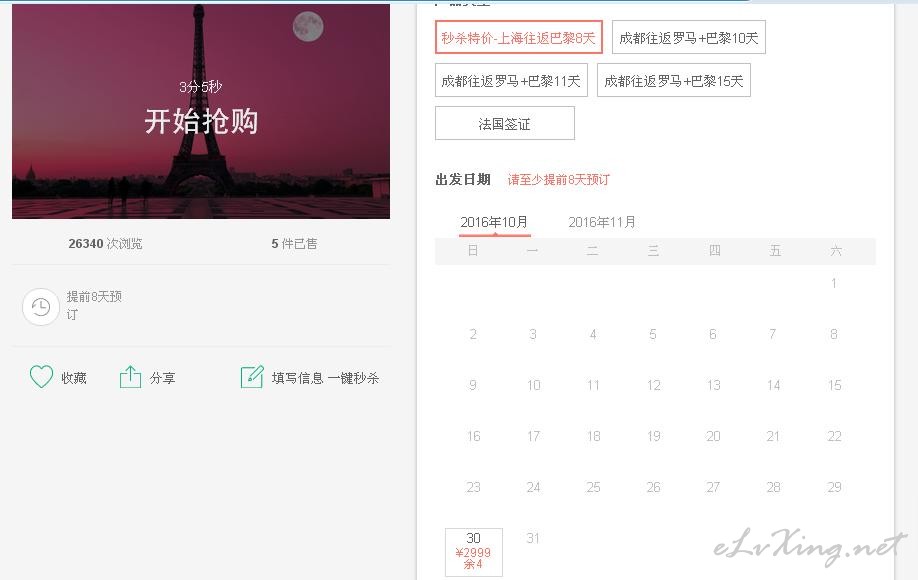
Task: Click calendar date 12
Action: (654, 385)
